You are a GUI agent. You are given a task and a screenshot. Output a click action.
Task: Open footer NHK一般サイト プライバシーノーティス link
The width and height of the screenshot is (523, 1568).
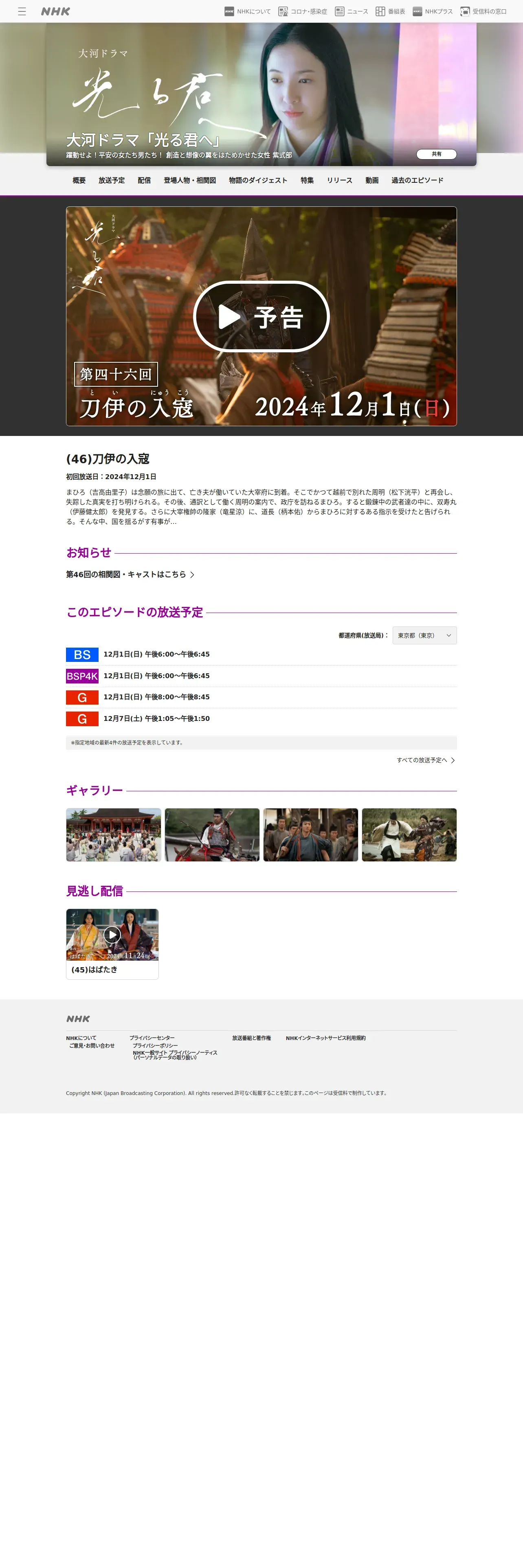point(175,1055)
